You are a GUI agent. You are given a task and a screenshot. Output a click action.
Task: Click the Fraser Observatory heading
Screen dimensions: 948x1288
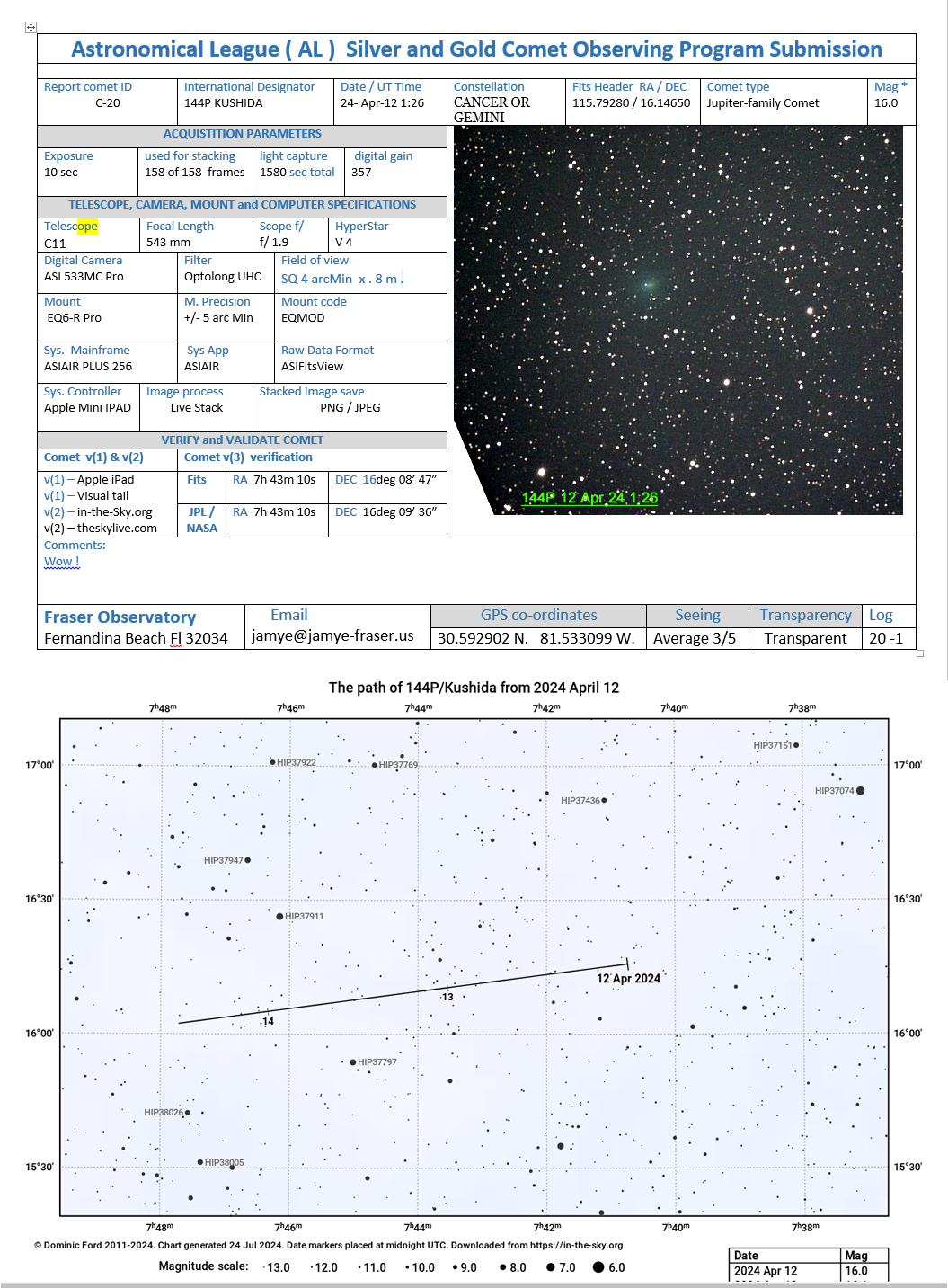[x=120, y=617]
